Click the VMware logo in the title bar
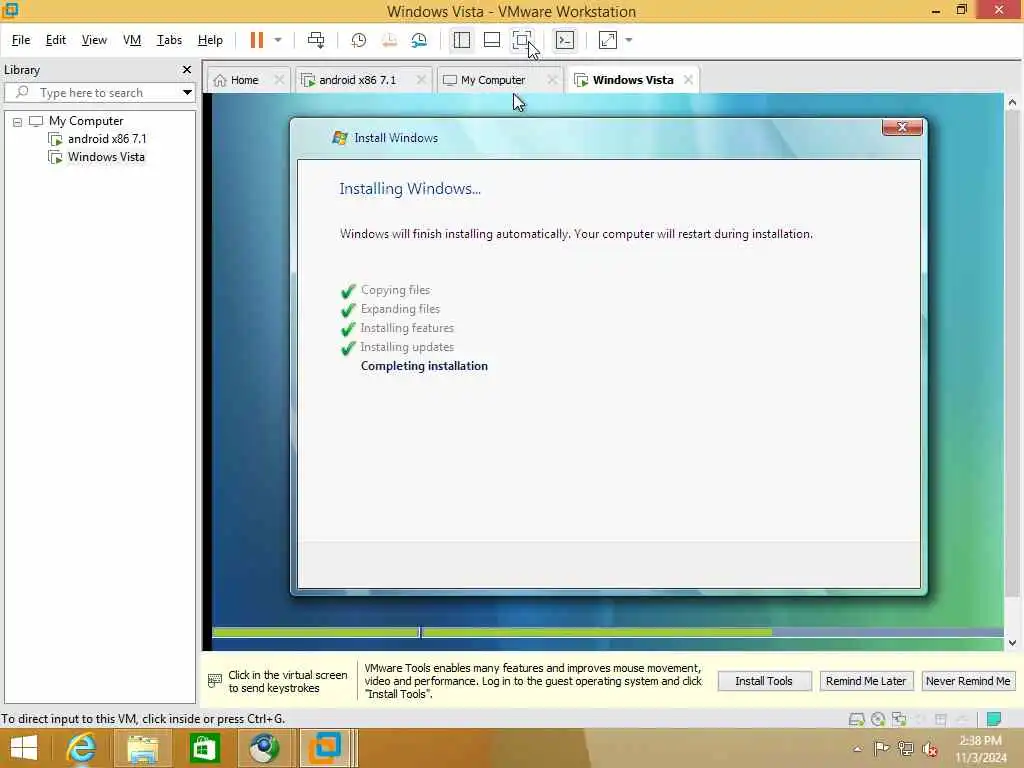Viewport: 1024px width, 768px height. 10,10
